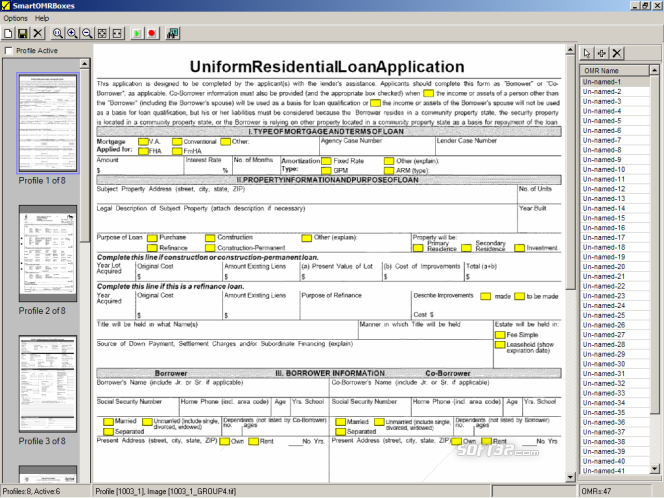This screenshot has height=498, width=664.
Task: Select Un-named-24 in the OMR list
Action: pos(615,306)
